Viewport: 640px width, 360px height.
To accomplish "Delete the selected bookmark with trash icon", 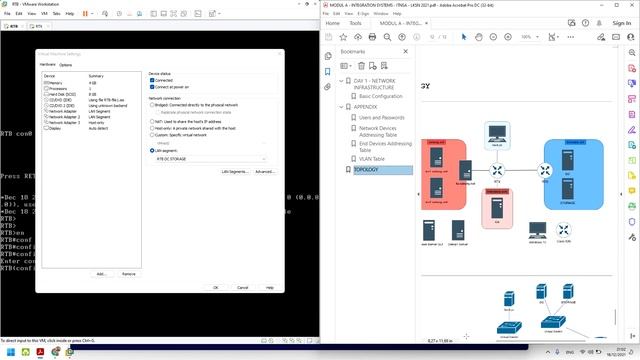I will (361, 66).
